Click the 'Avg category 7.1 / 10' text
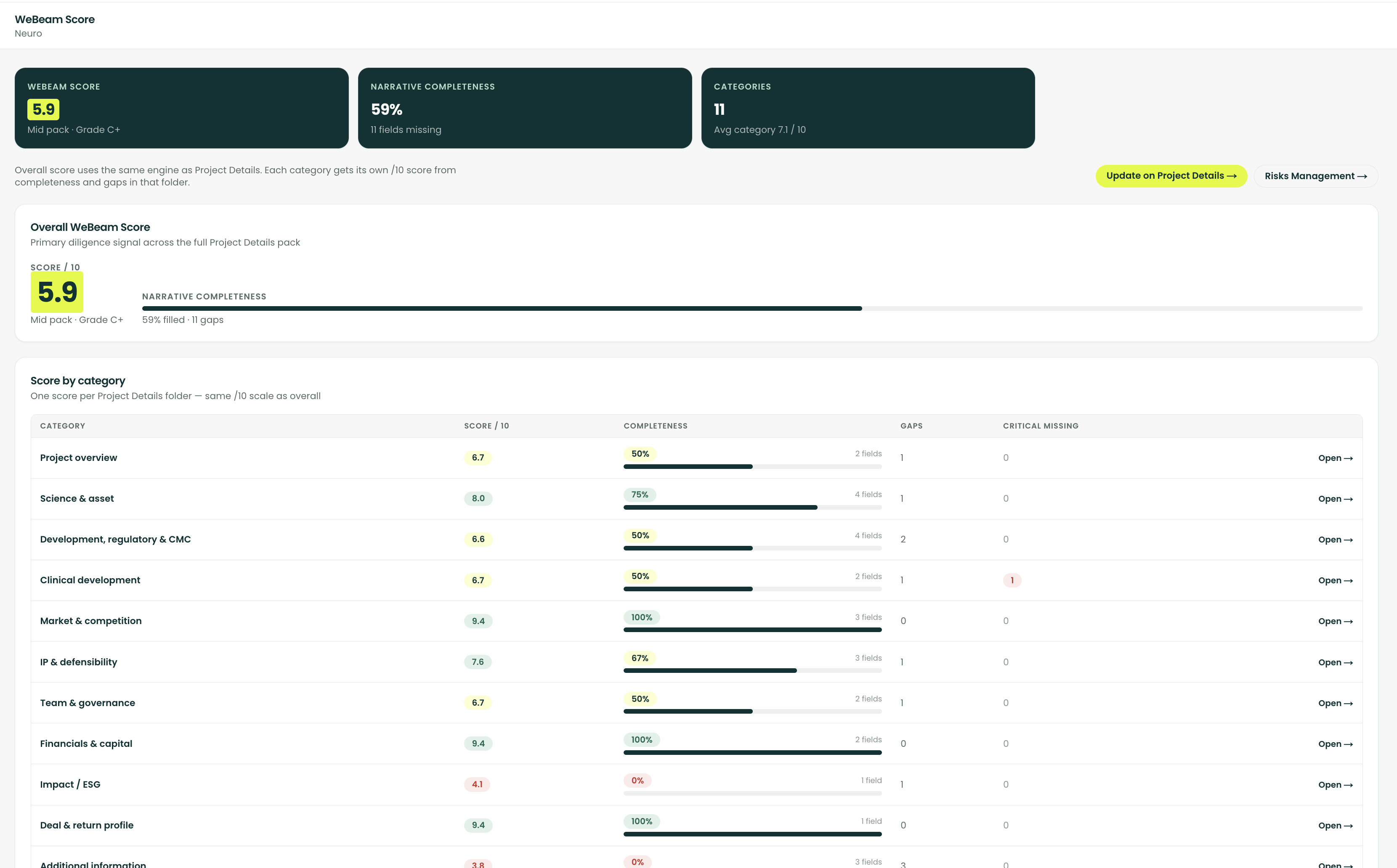The width and height of the screenshot is (1397, 868). coord(760,130)
